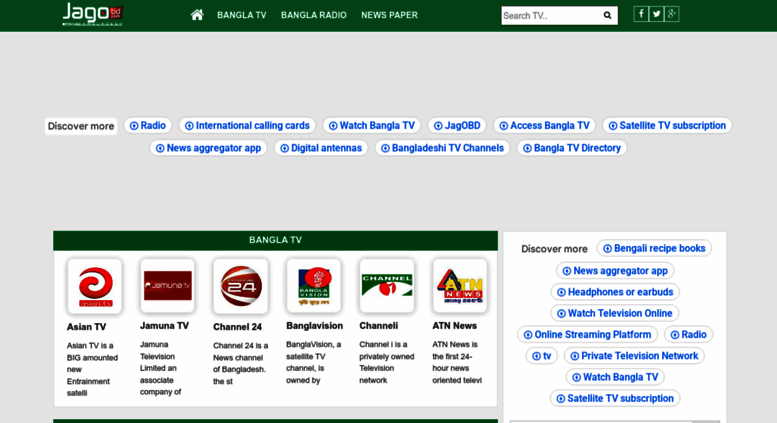This screenshot has width=777, height=423.
Task: Open the Bangla TV menu item
Action: (x=242, y=15)
